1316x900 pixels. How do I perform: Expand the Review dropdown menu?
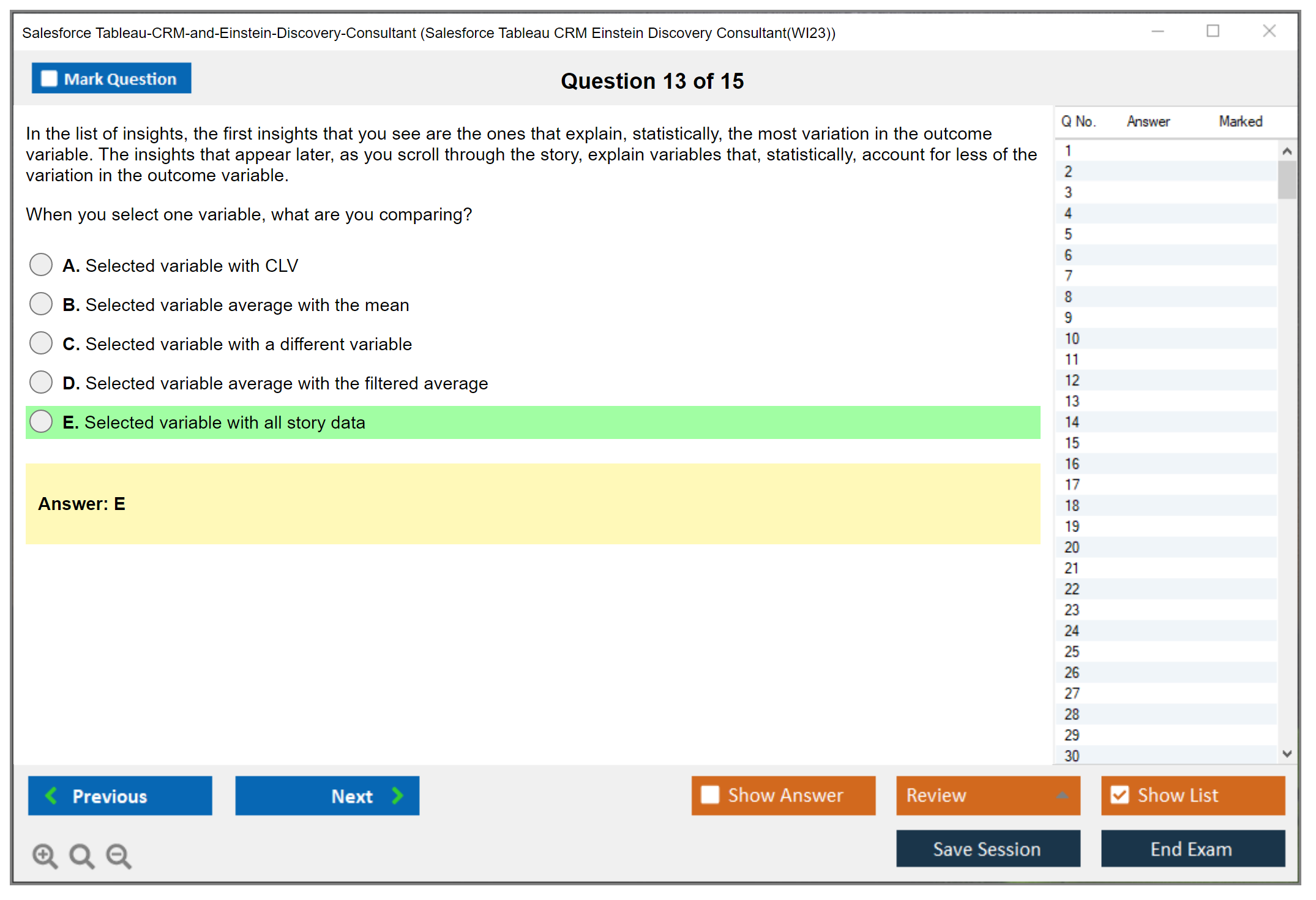(1062, 795)
